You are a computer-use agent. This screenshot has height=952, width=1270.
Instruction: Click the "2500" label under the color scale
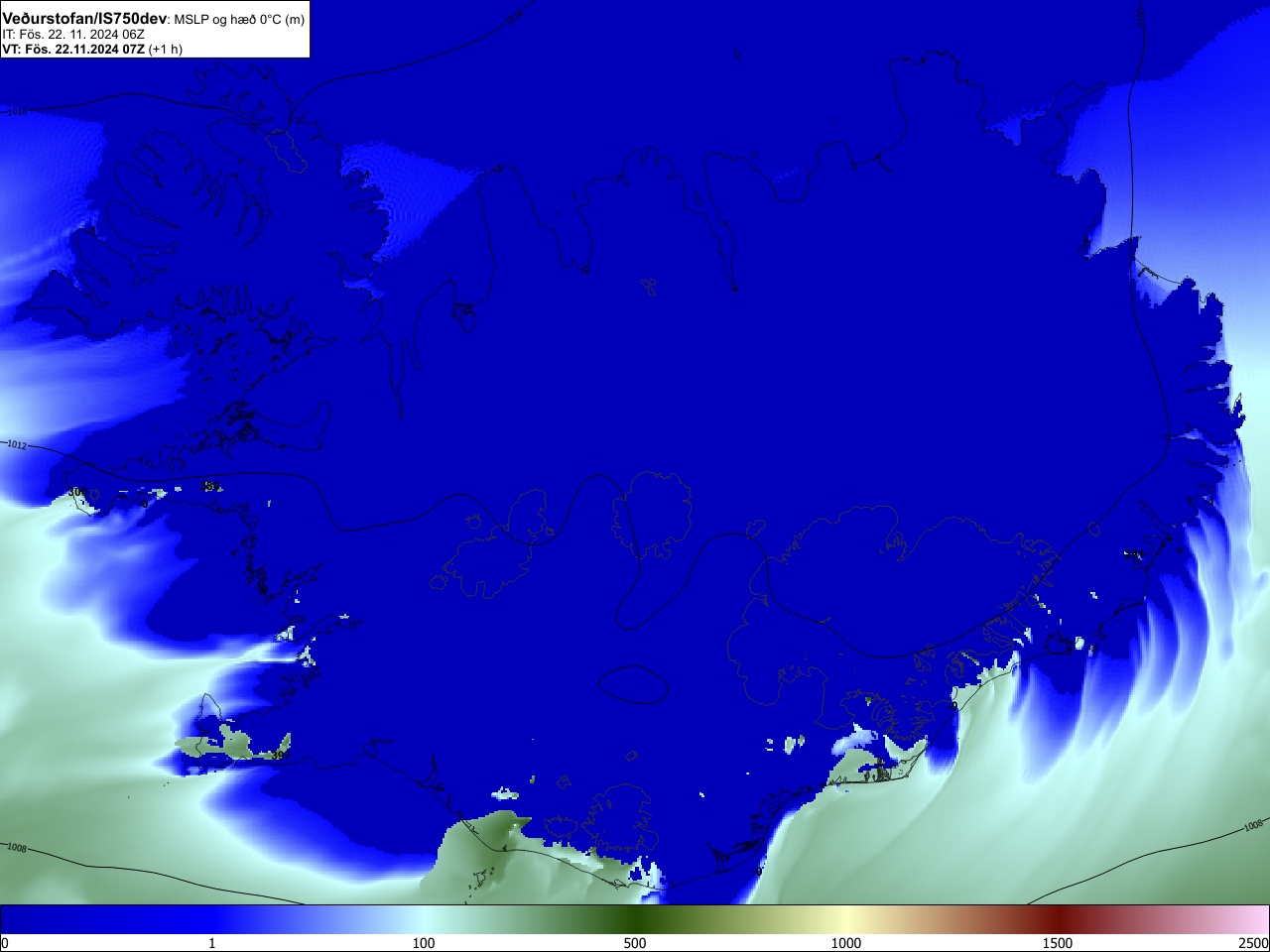coord(1254,943)
